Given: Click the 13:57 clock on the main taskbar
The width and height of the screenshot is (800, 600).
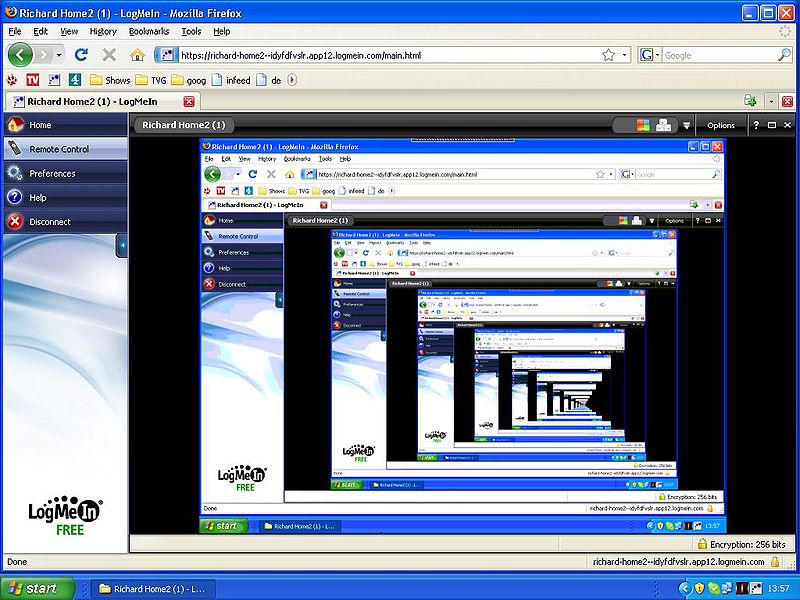Looking at the screenshot, I should (x=779, y=589).
